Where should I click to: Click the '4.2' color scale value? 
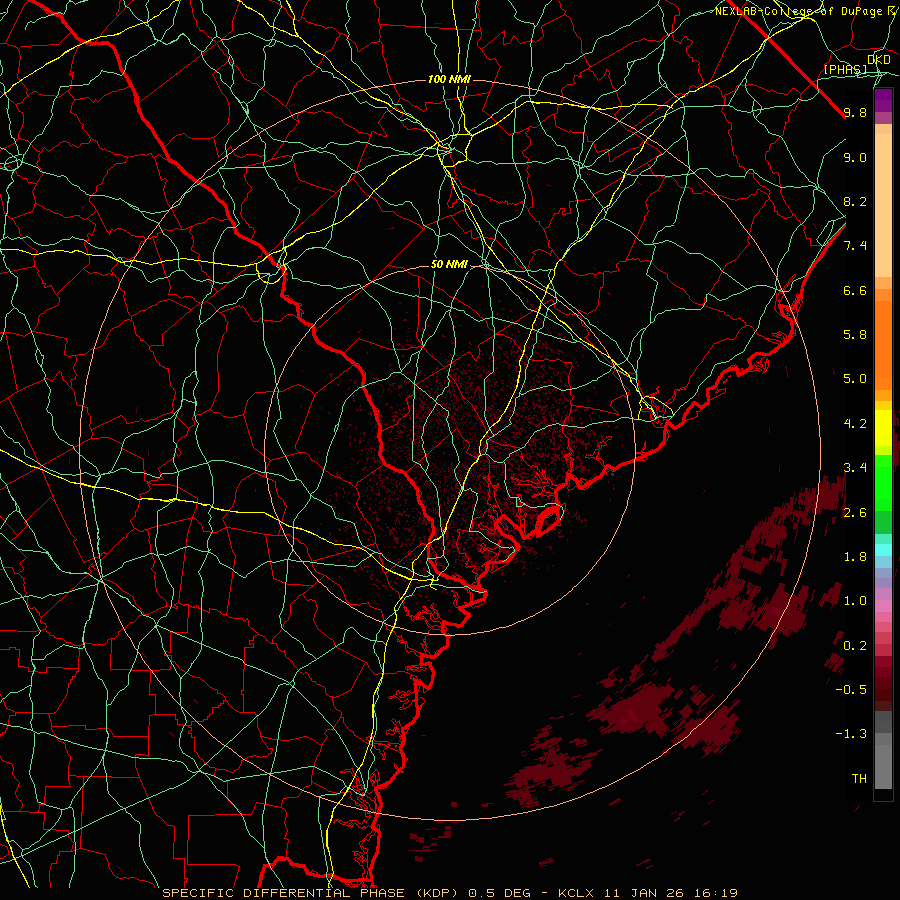click(855, 424)
